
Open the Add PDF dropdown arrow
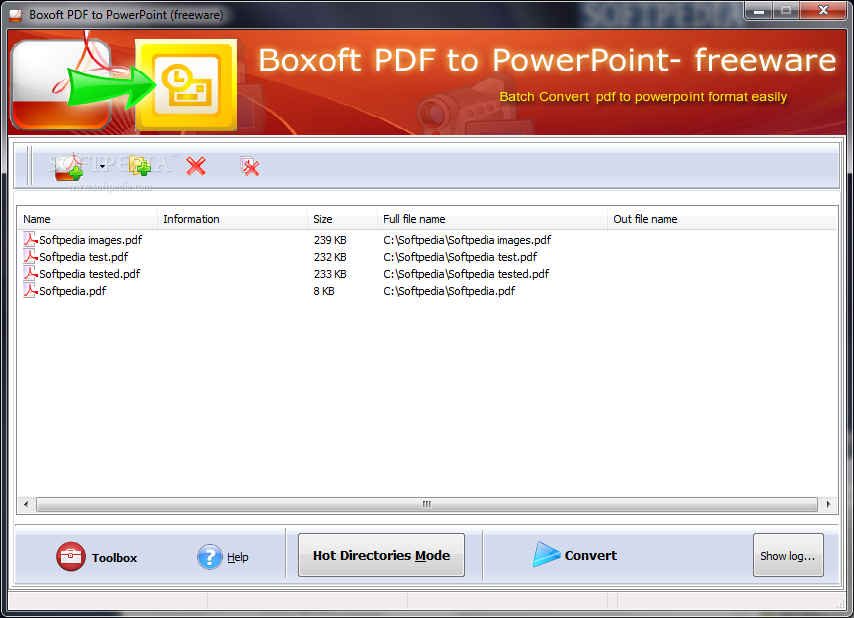102,167
